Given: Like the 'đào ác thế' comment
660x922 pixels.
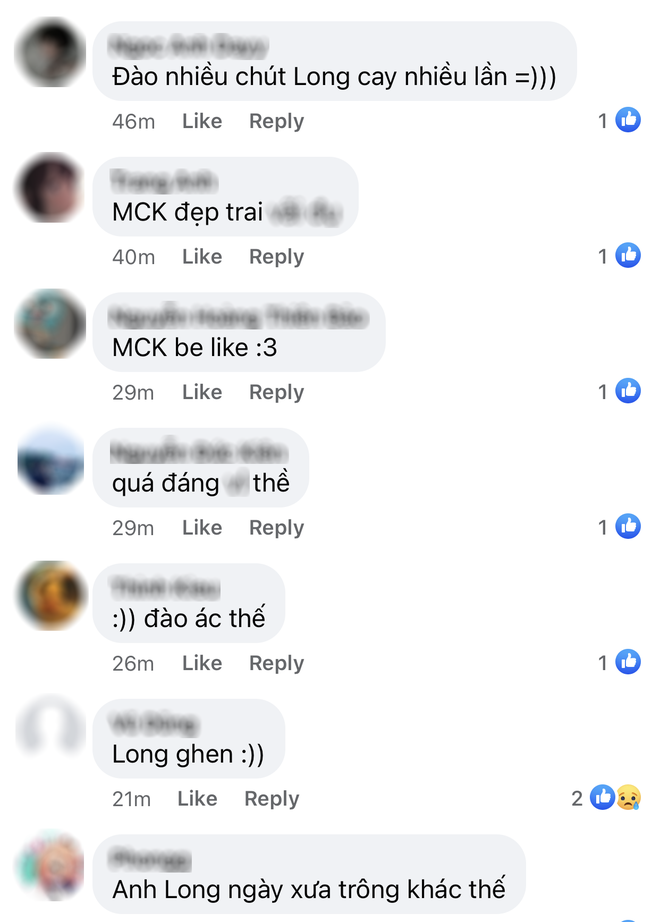Looking at the screenshot, I should click(202, 663).
